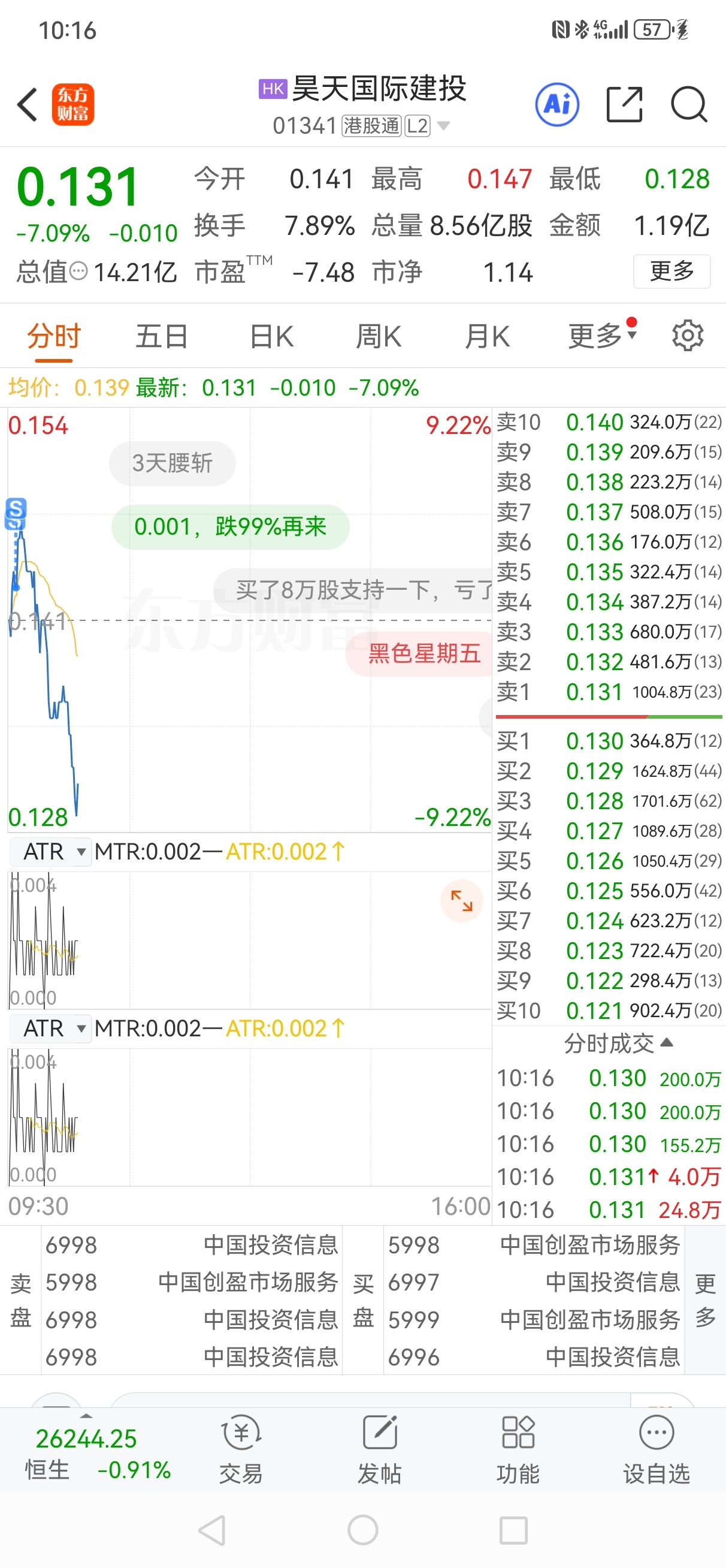Tap the stock name 昊天国际建投
Screen dimensions: 726x1568
(379, 89)
